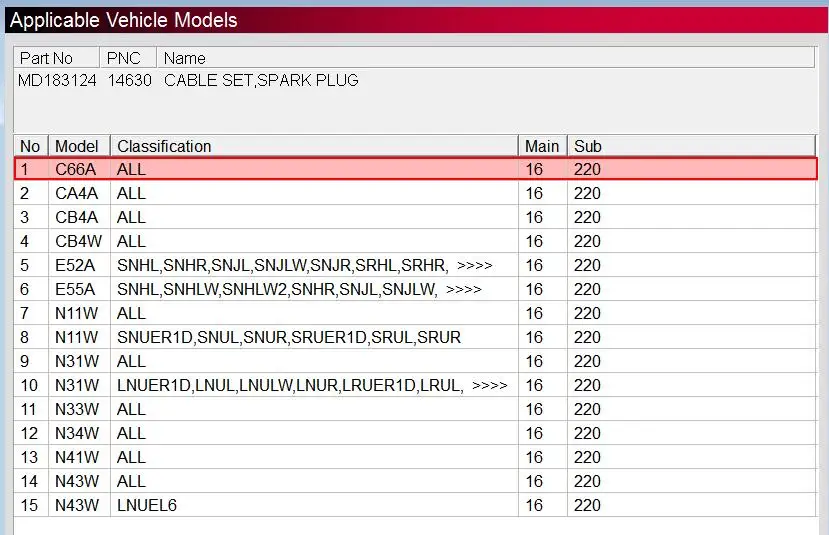Click classification LNUEL6 in row 15

point(147,505)
